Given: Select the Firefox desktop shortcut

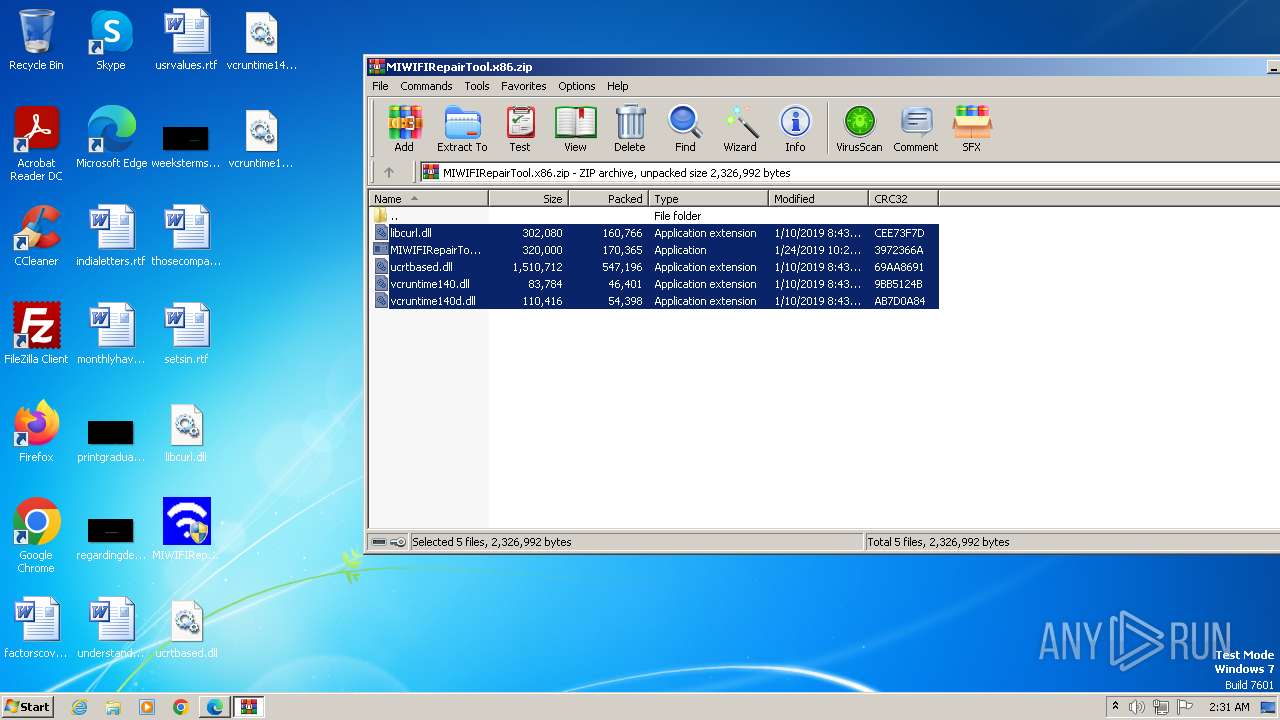Looking at the screenshot, I should 36,432.
